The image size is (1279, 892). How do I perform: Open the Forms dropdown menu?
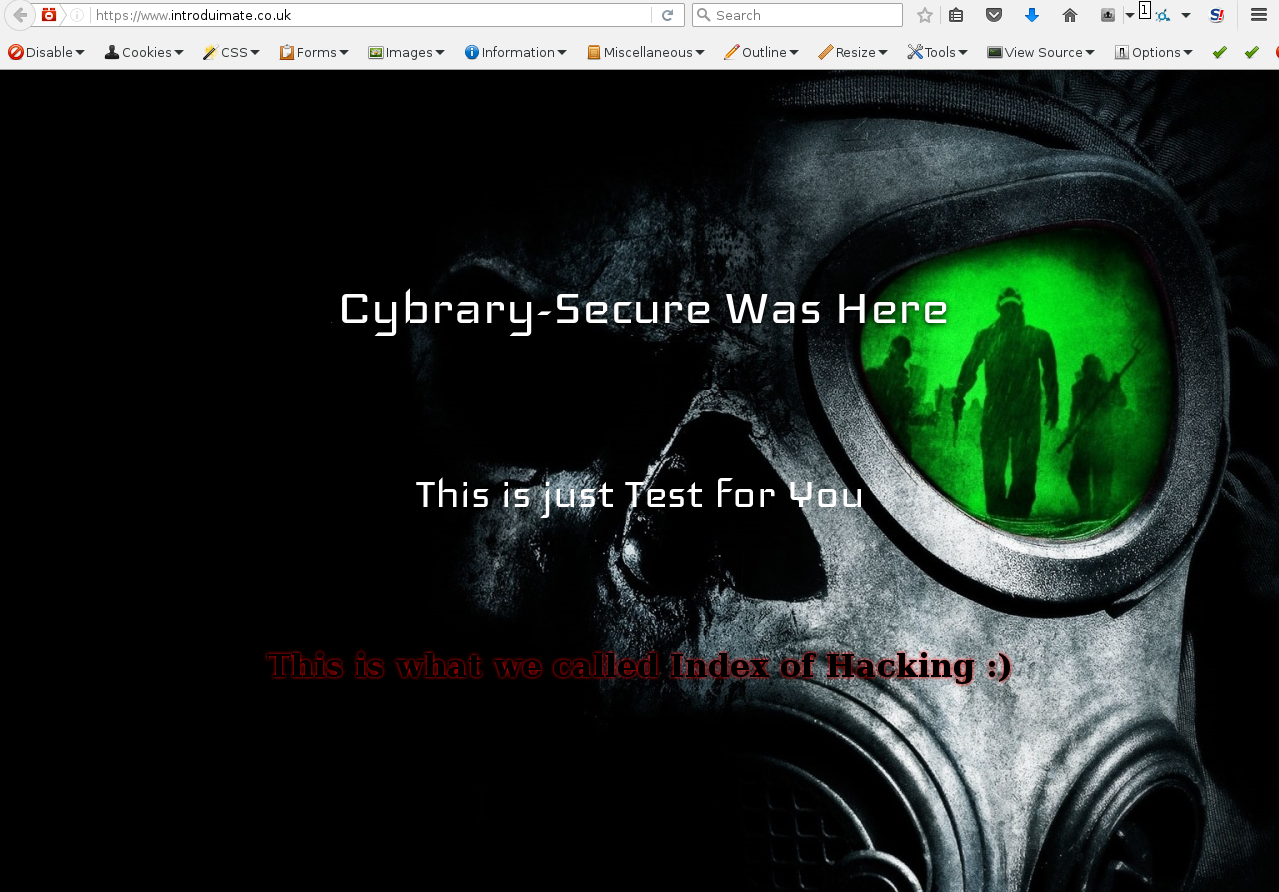(314, 52)
